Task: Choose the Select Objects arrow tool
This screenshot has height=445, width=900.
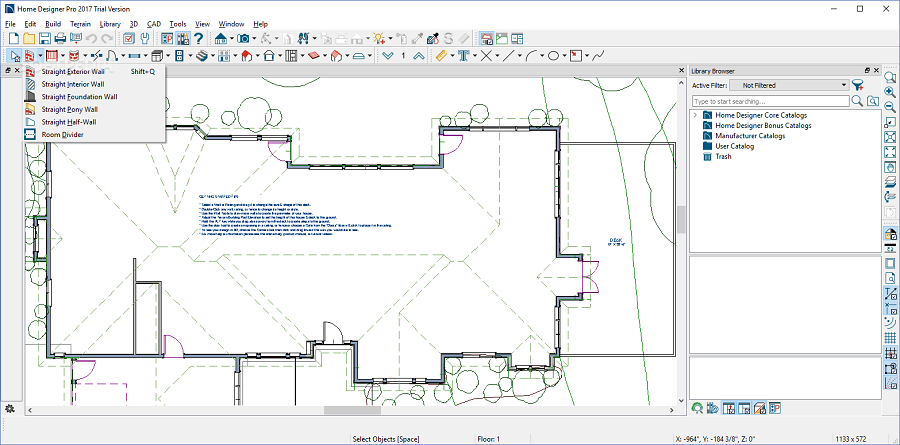Action: point(14,56)
